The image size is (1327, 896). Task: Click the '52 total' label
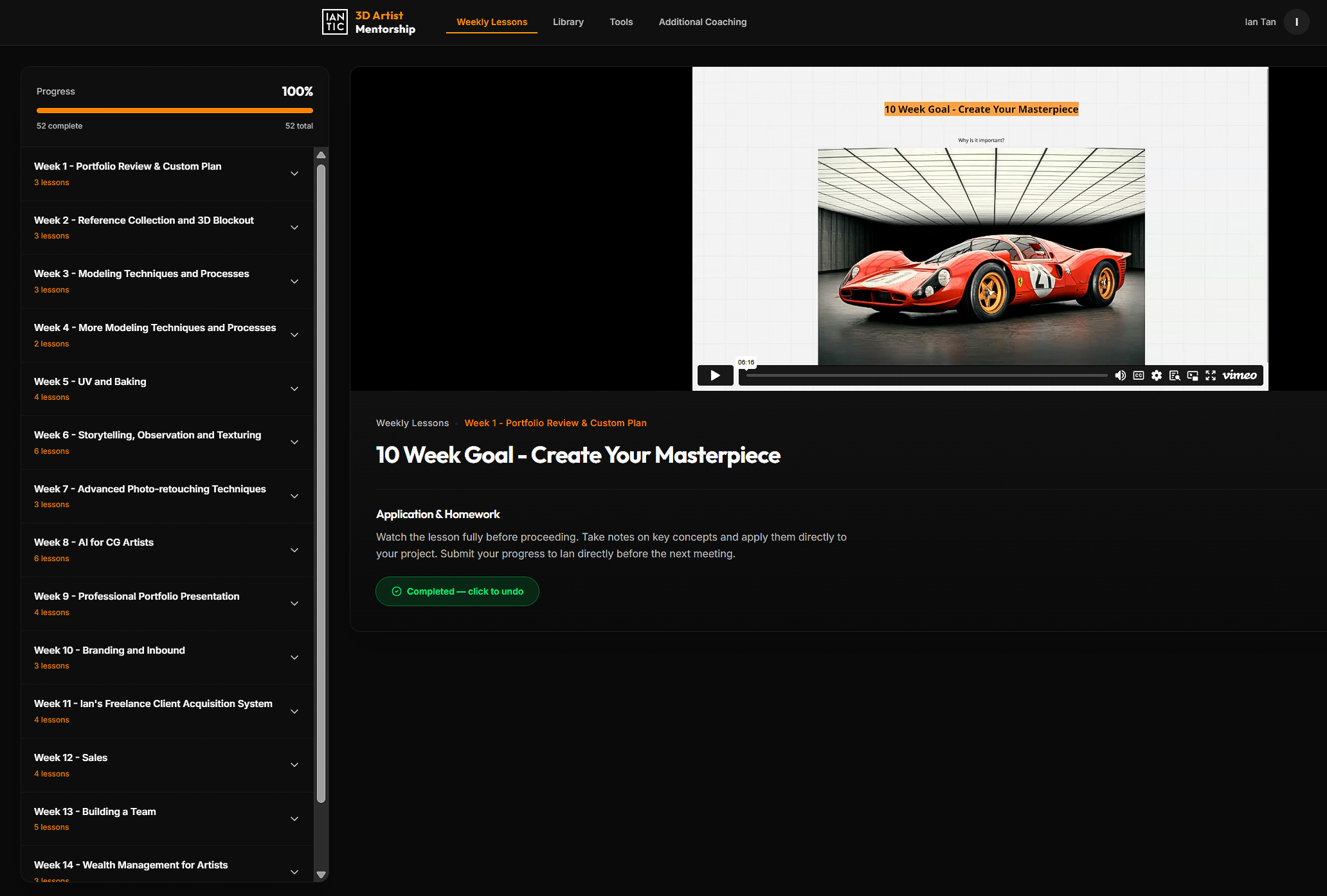(x=299, y=126)
